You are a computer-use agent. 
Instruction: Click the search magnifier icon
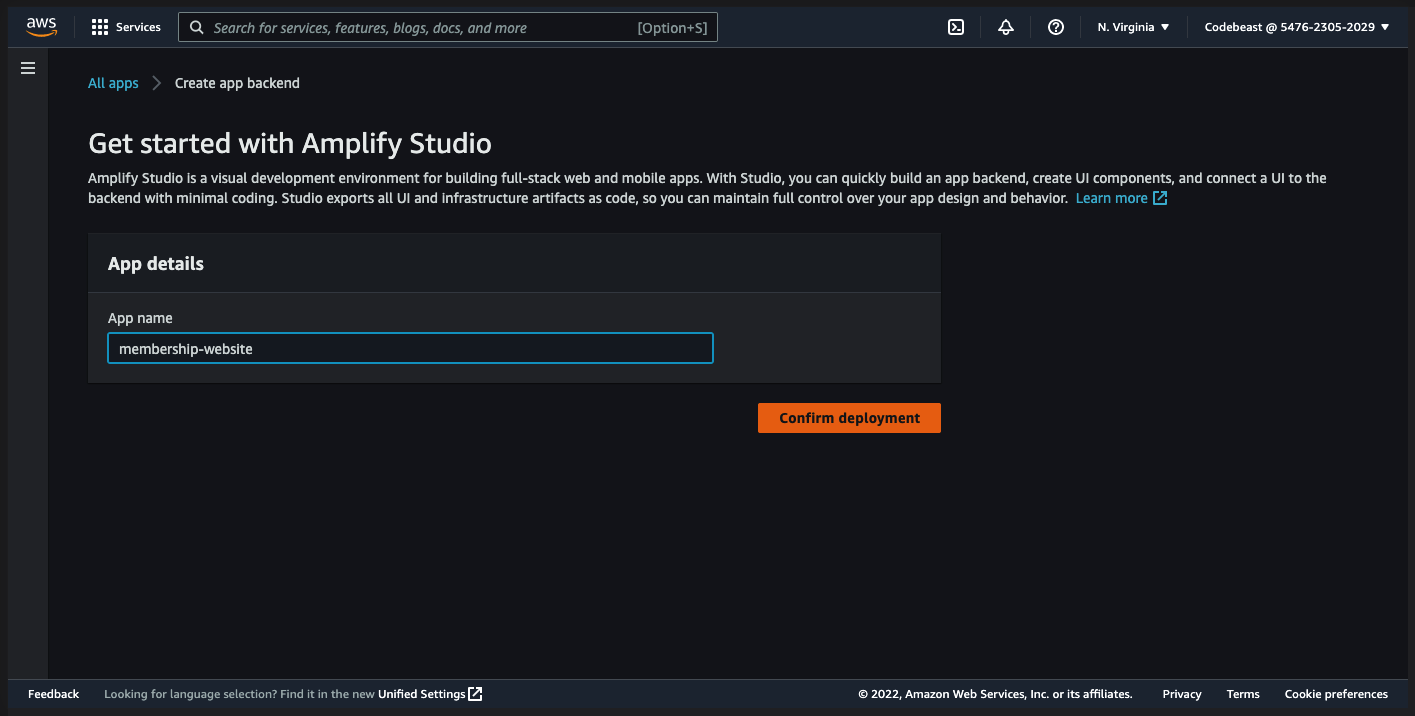click(x=197, y=28)
